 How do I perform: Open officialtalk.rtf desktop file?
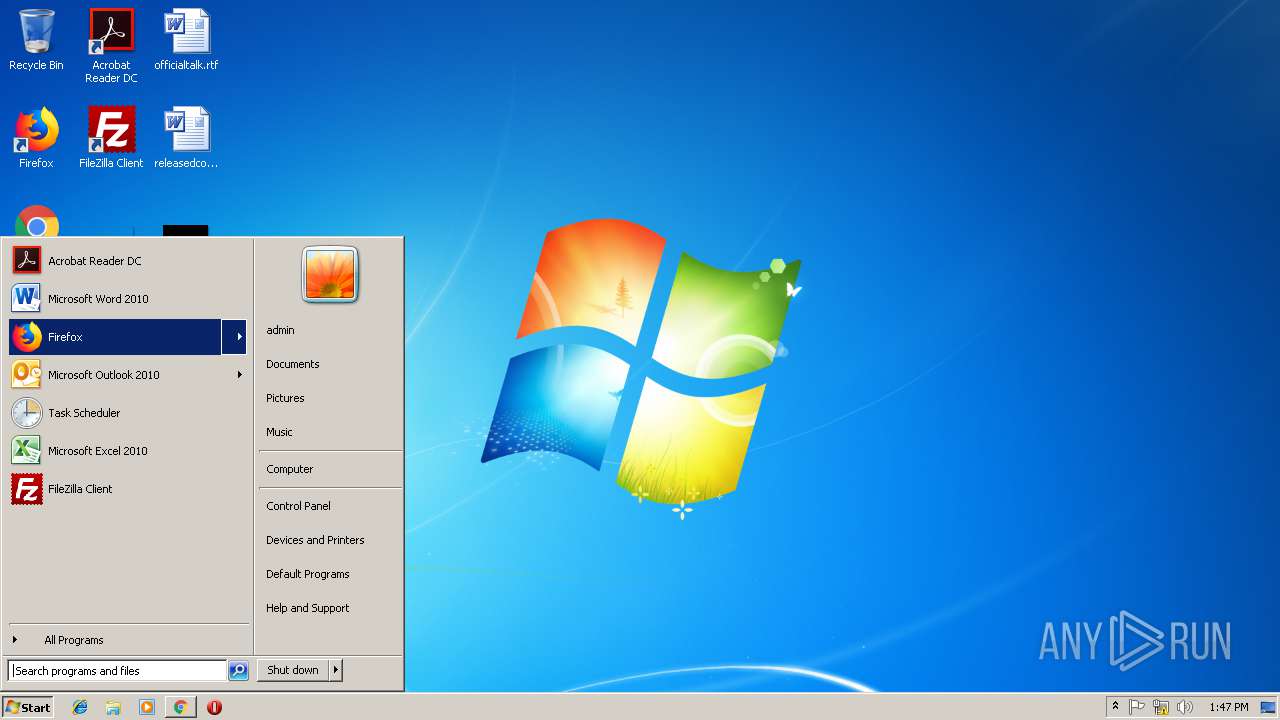point(186,40)
